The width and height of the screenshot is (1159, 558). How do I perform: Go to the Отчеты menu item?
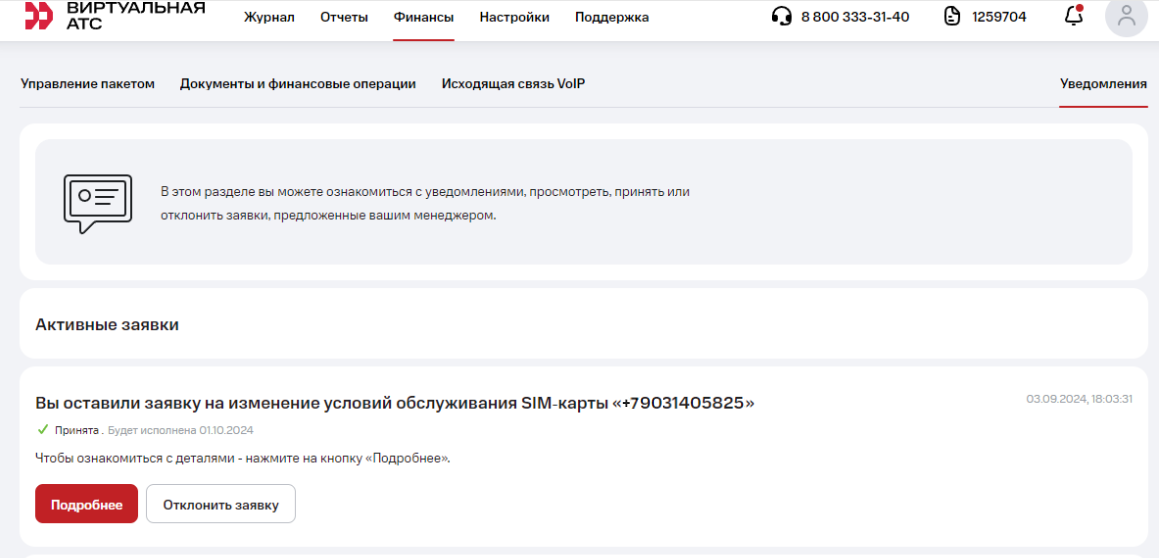(344, 17)
